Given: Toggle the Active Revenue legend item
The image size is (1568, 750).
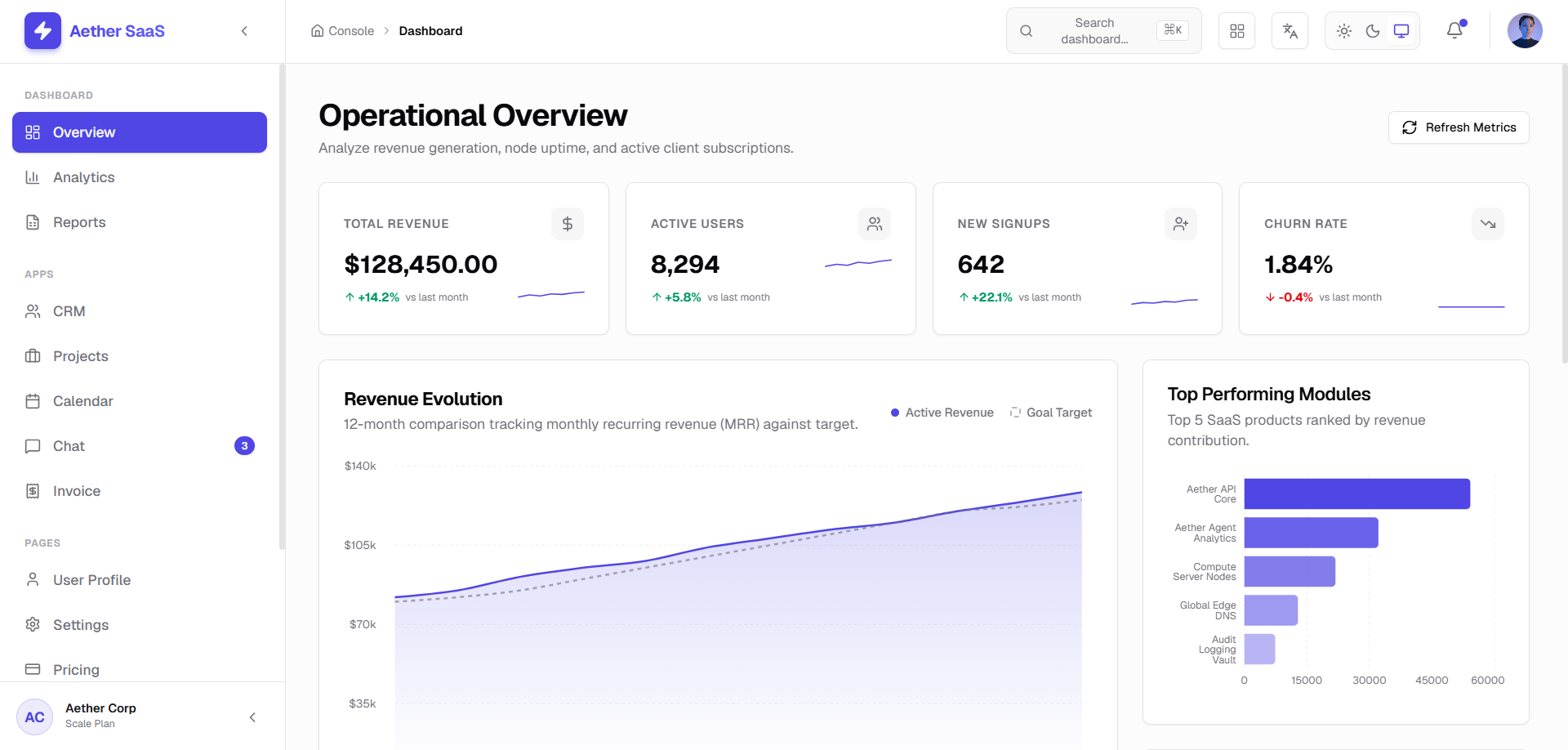Looking at the screenshot, I should point(942,413).
